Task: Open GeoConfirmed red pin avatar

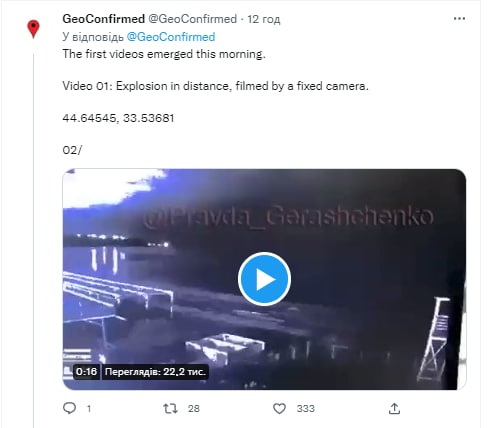Action: 33,29
